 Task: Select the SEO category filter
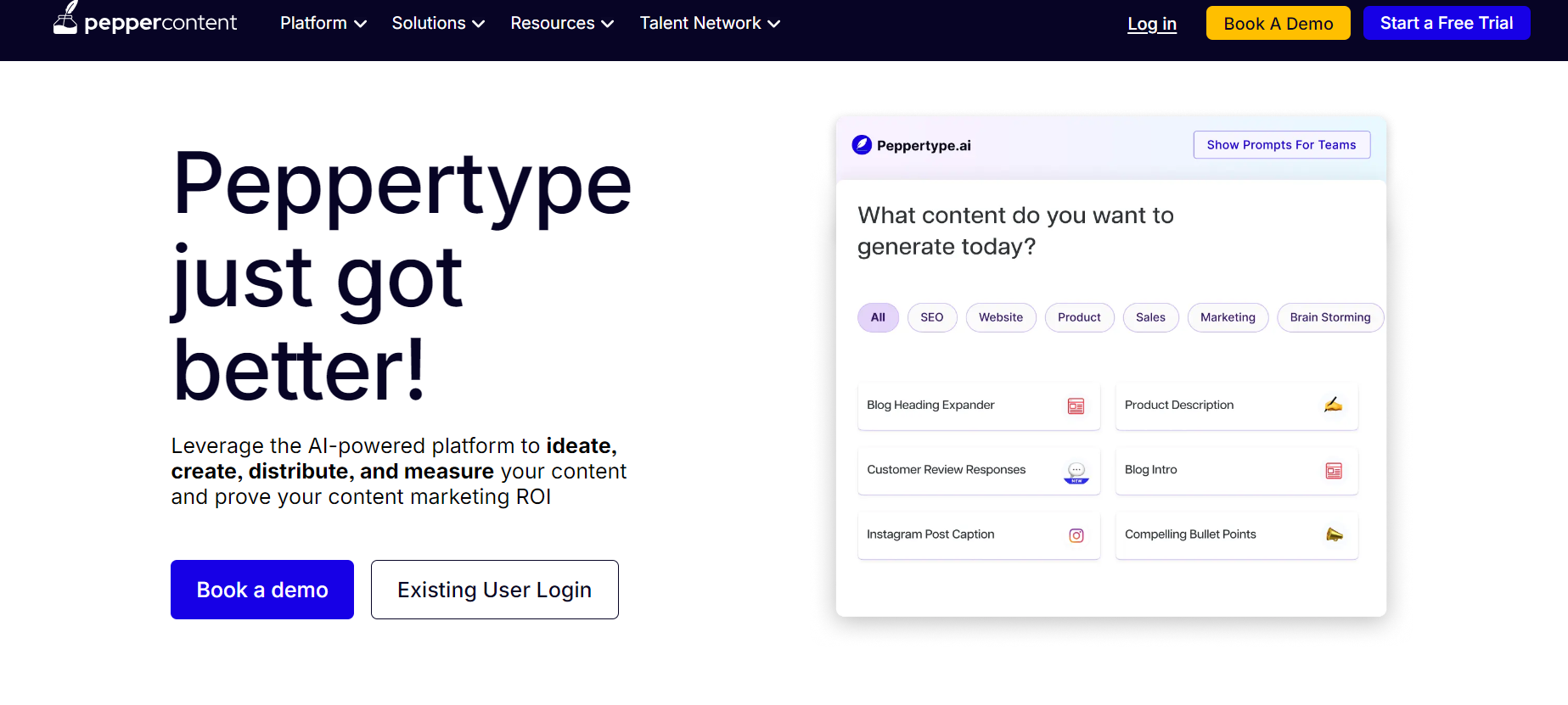[931, 317]
